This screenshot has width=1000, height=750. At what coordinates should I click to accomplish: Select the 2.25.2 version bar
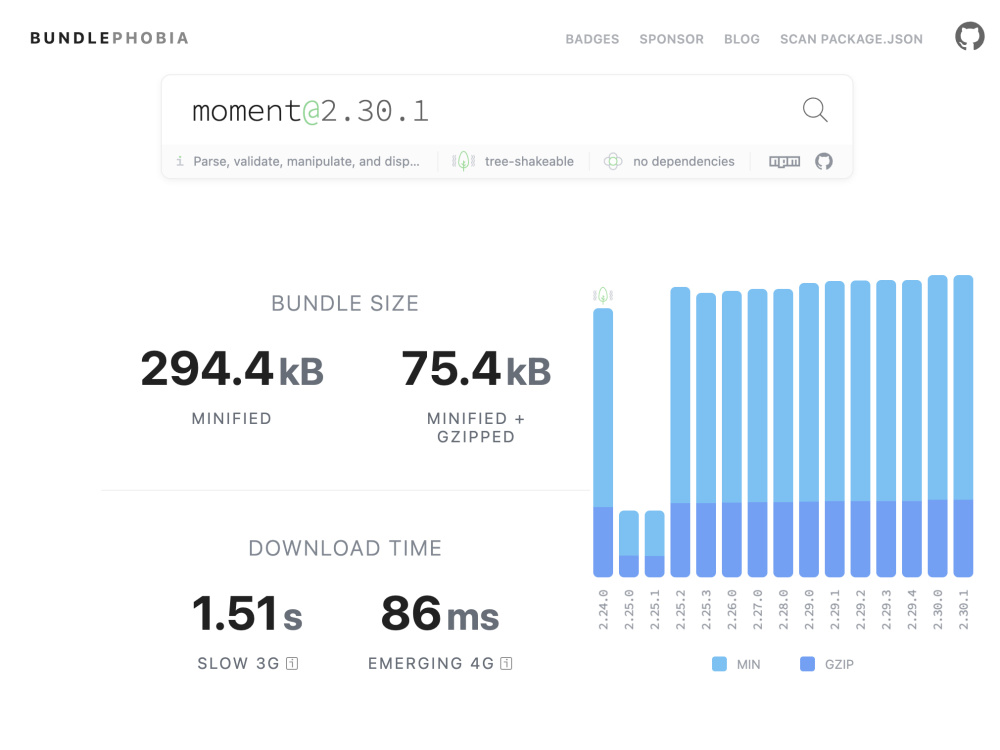(x=680, y=432)
